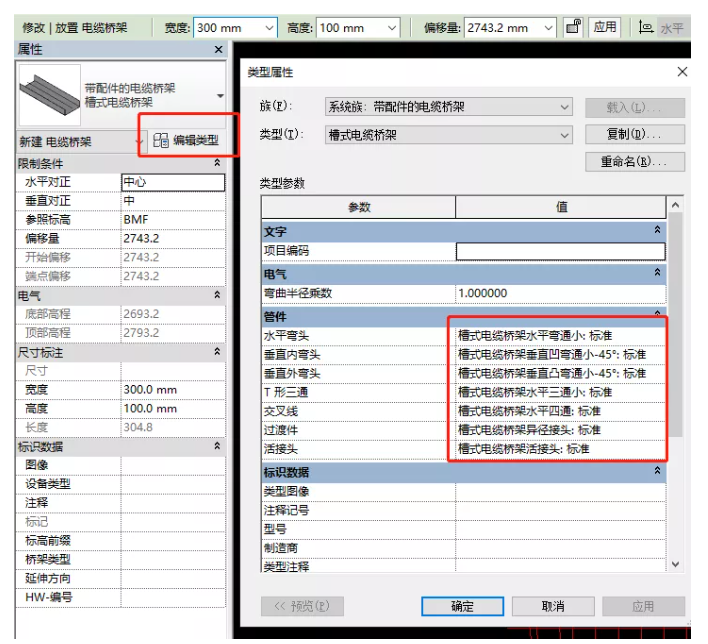Click the 宽度 value 300.0 mm

point(173,390)
